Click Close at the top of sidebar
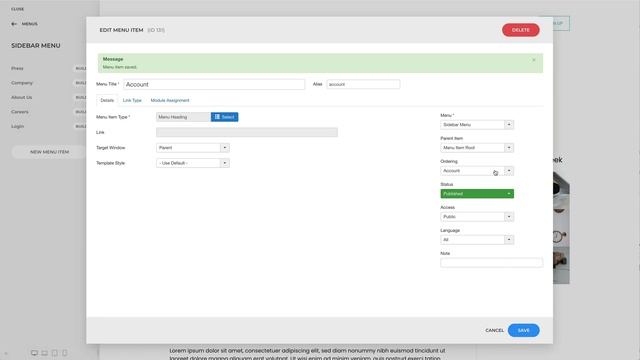Screen dimensions: 640x360 pyautogui.click(x=18, y=9)
